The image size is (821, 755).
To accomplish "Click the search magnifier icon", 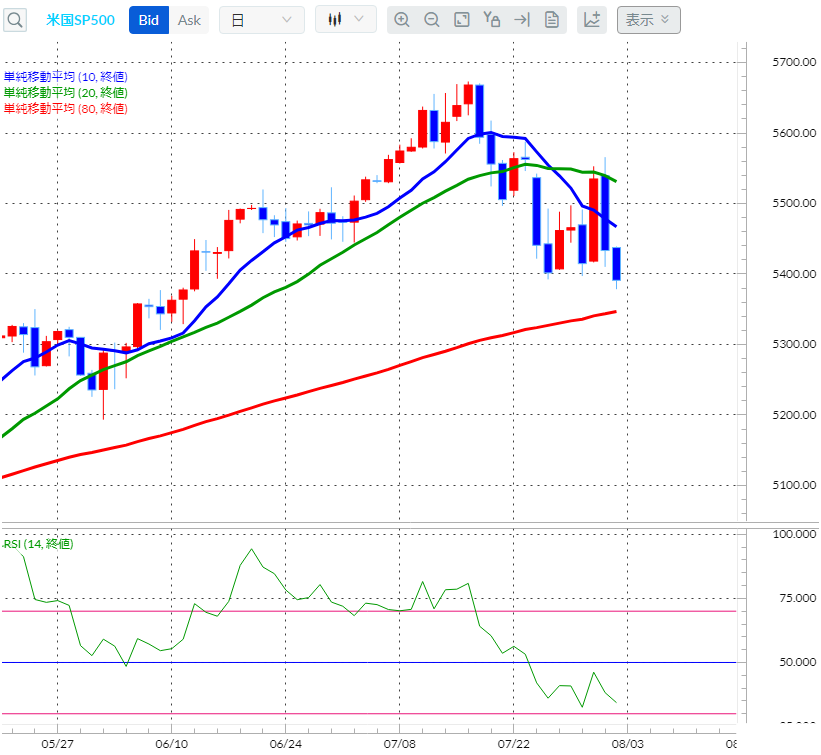I will (15, 20).
